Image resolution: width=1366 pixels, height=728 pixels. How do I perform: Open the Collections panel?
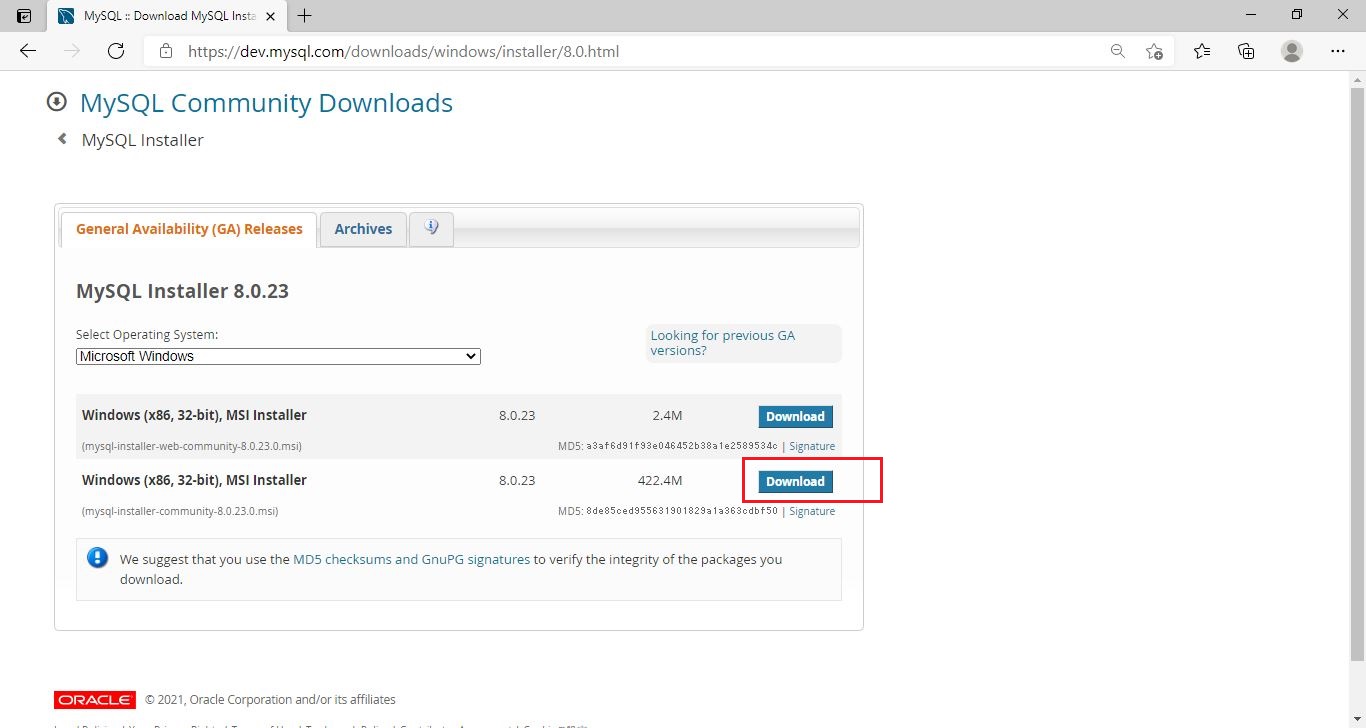1246,51
